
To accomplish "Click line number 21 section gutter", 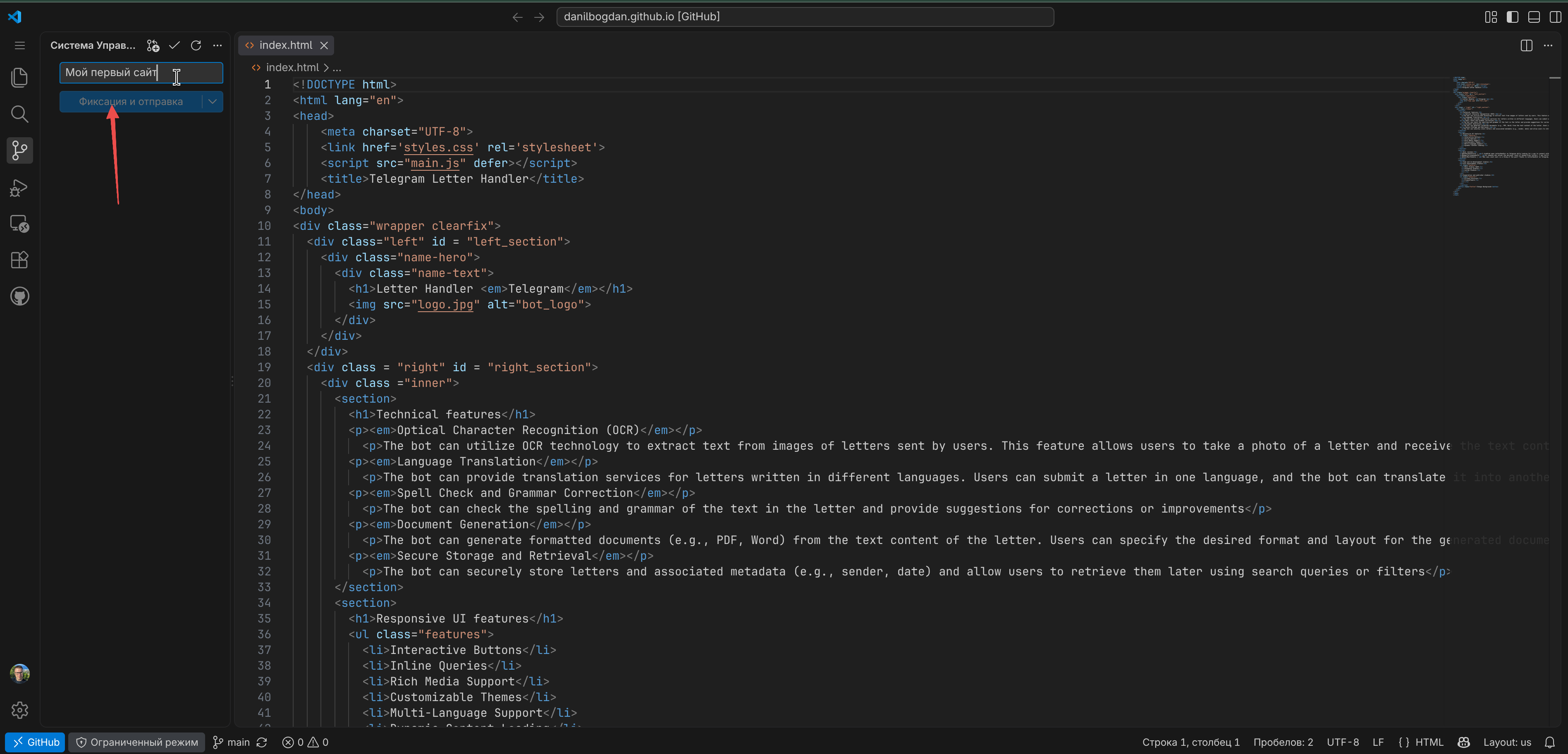I will tap(263, 398).
